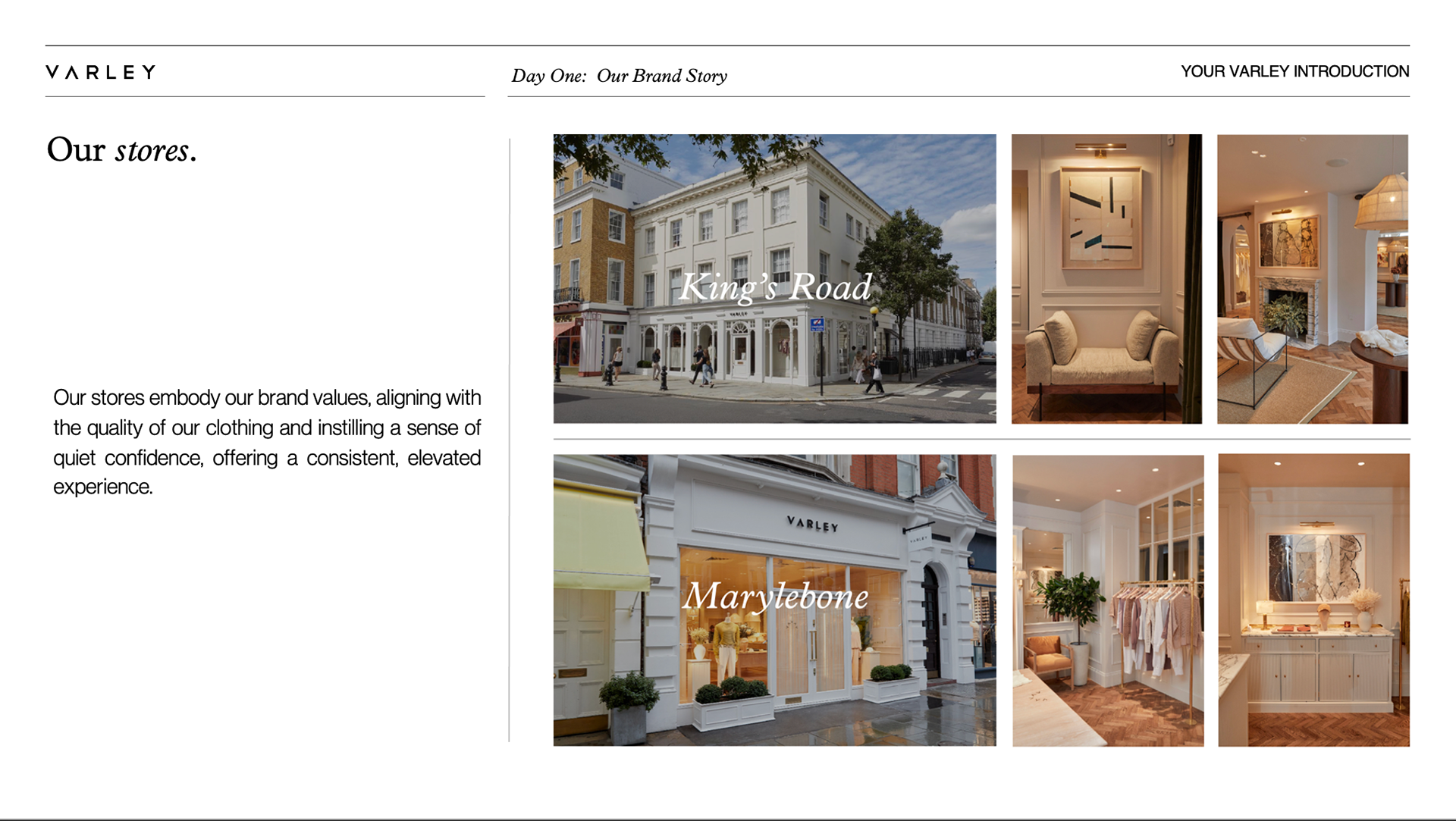The image size is (1456, 821).
Task: Click the VARLEY logo in header
Action: tap(101, 72)
